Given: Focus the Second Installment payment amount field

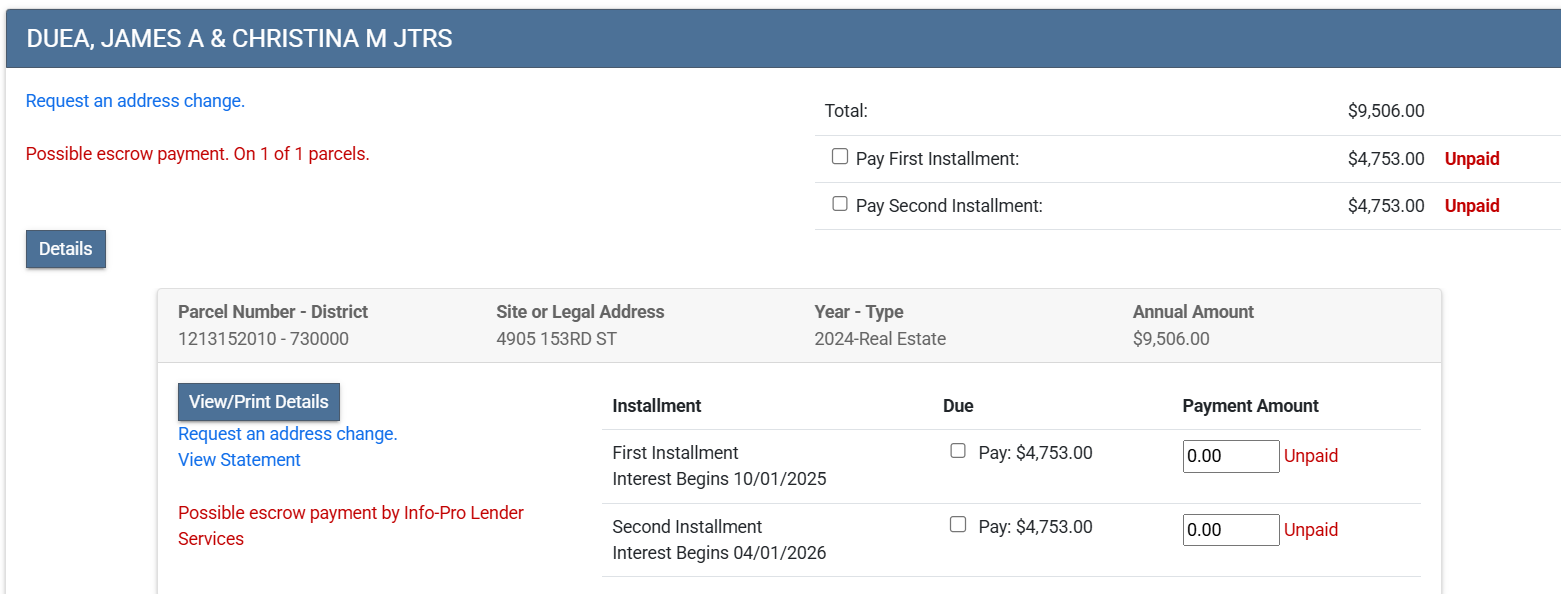Looking at the screenshot, I should 1230,530.
